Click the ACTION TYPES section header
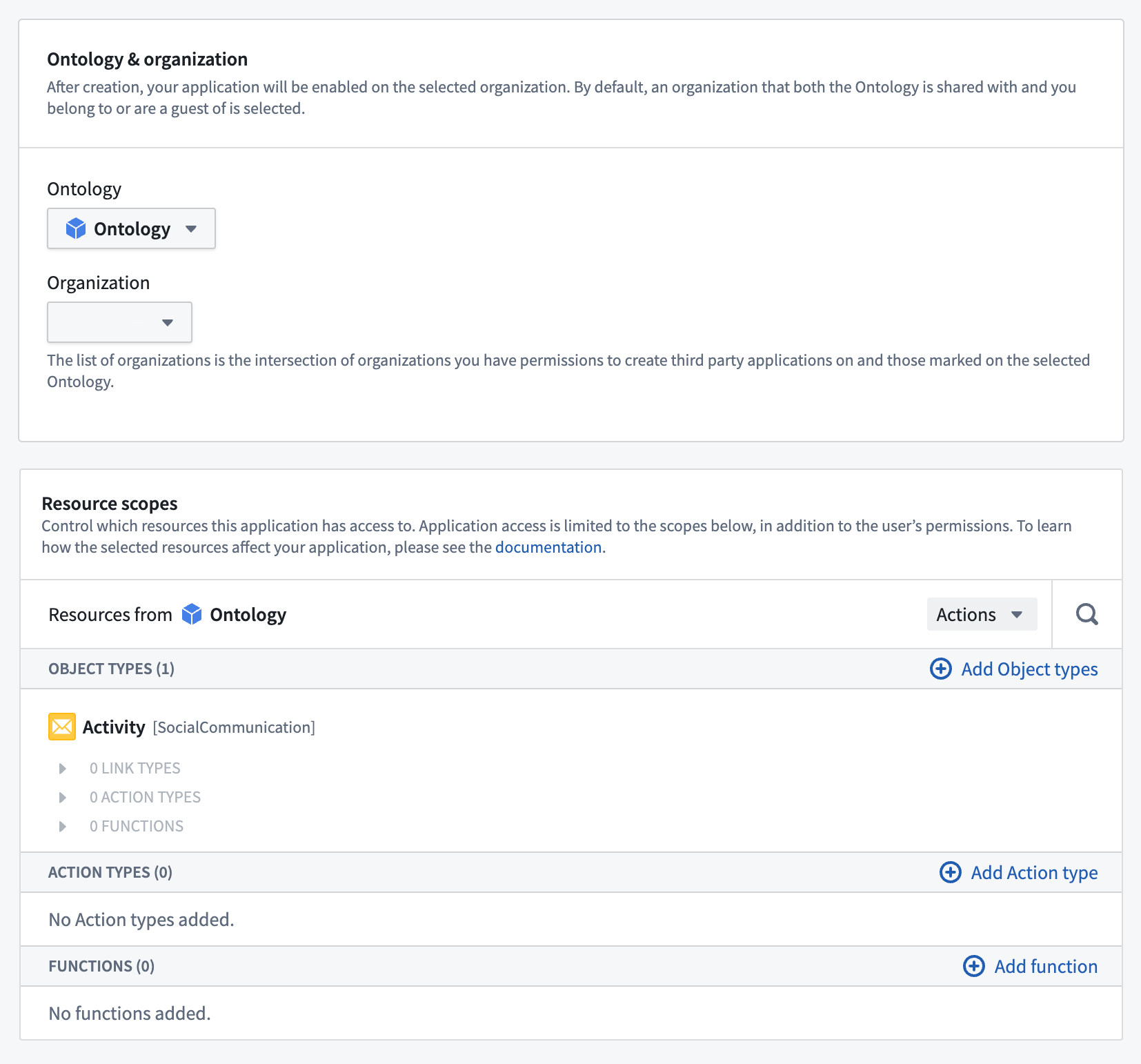 point(109,872)
